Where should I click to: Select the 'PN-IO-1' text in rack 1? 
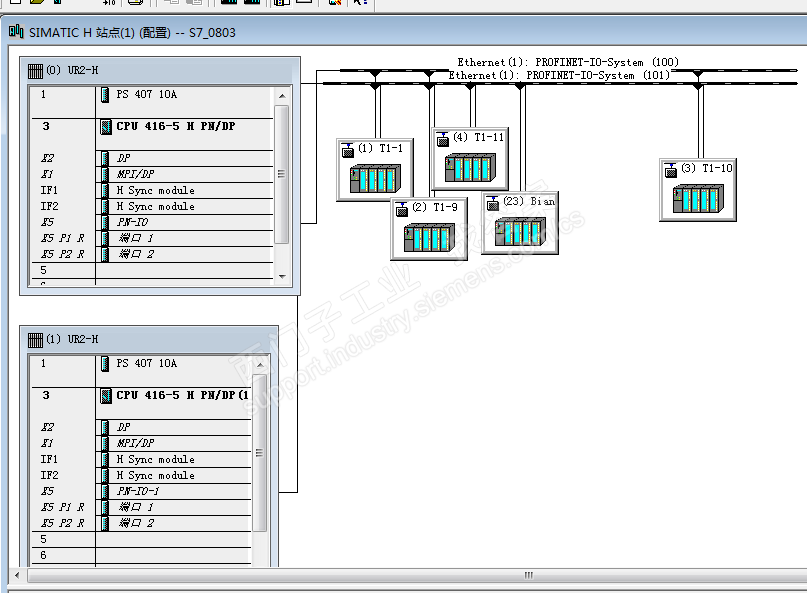138,491
